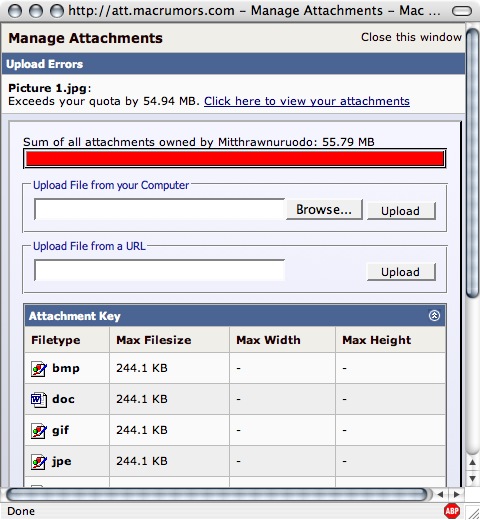This screenshot has width=480, height=520.
Task: Click the red attachment quota usage bar
Action: pyautogui.click(x=235, y=159)
